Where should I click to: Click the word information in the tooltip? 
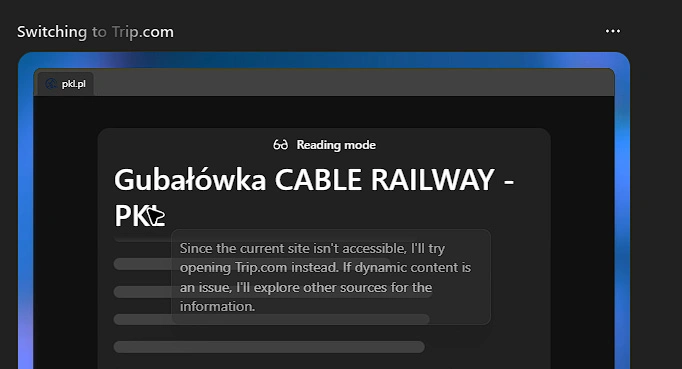[x=217, y=306]
